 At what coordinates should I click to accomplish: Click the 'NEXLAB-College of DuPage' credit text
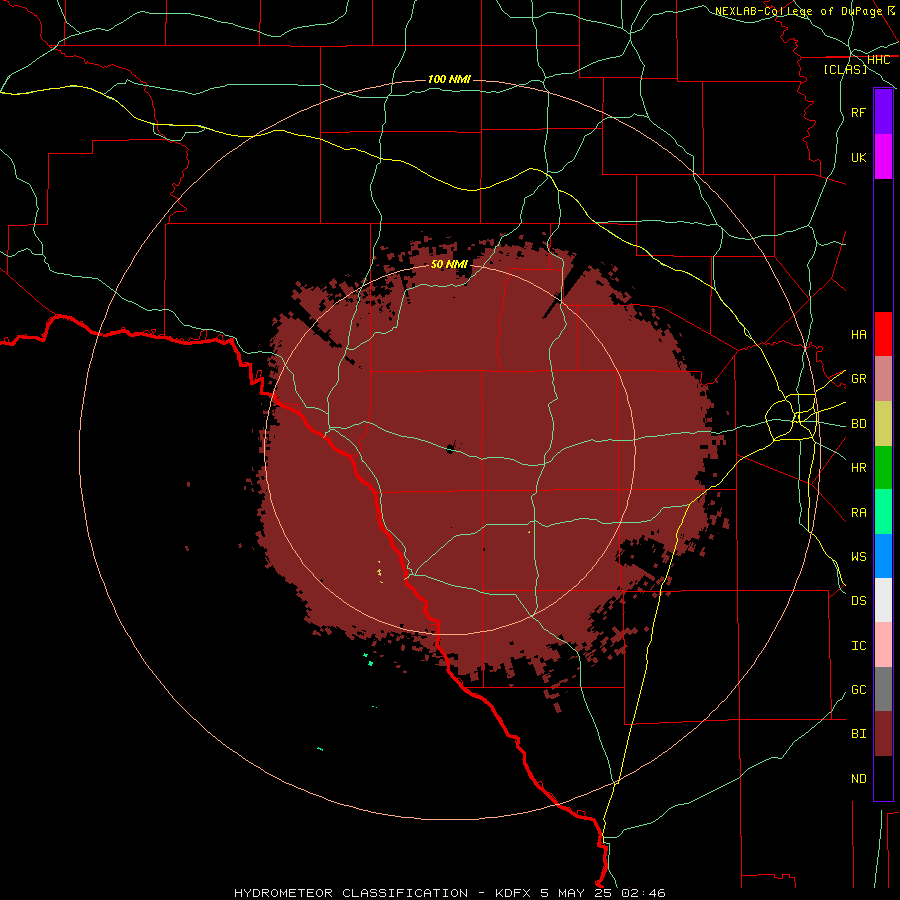click(798, 11)
